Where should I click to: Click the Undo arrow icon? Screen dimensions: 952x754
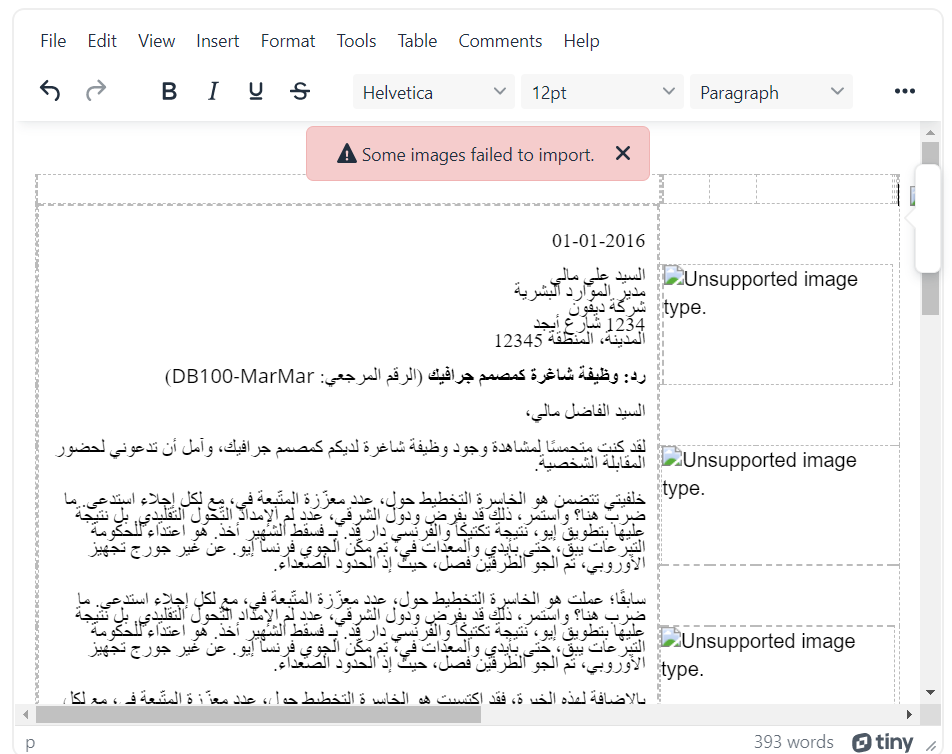[50, 92]
